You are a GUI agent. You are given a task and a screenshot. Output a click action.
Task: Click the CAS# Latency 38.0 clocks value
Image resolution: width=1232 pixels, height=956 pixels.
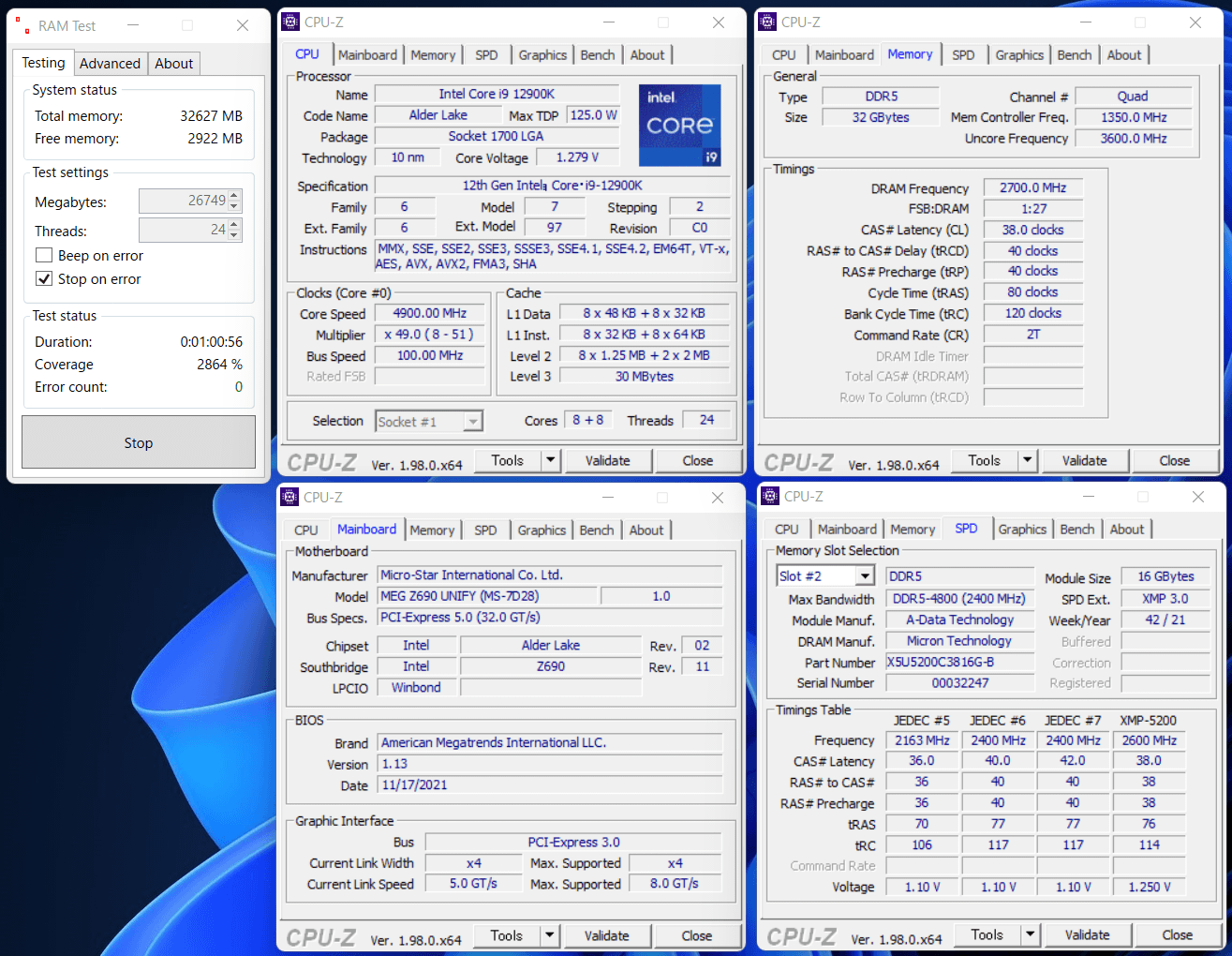pos(1033,230)
